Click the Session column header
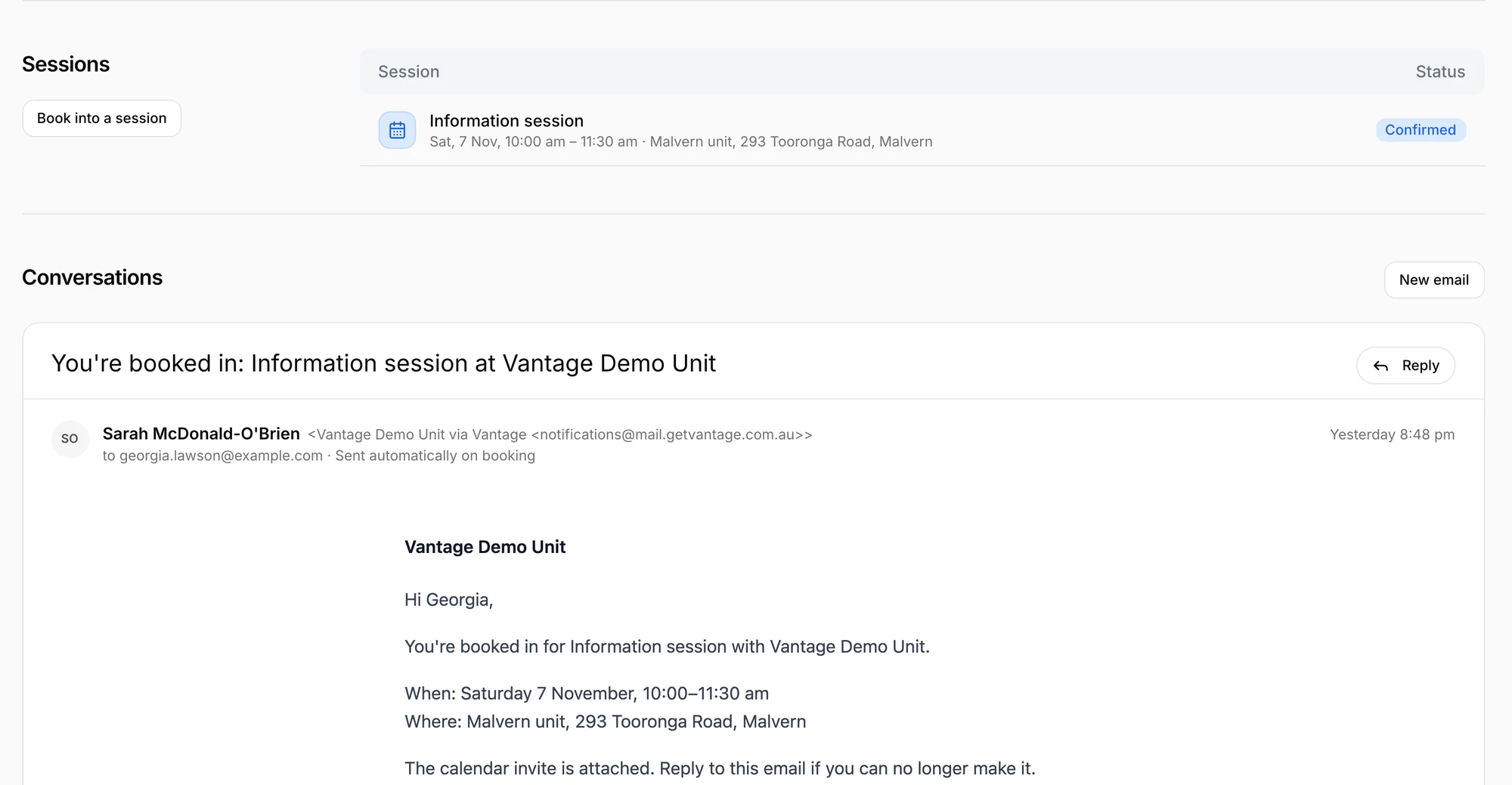1512x785 pixels. click(409, 72)
